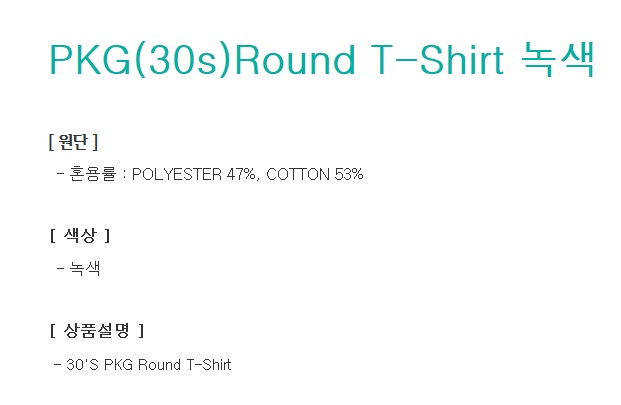This screenshot has width=621, height=405.
Task: Select the 혼용률 label text
Action: pos(93,174)
